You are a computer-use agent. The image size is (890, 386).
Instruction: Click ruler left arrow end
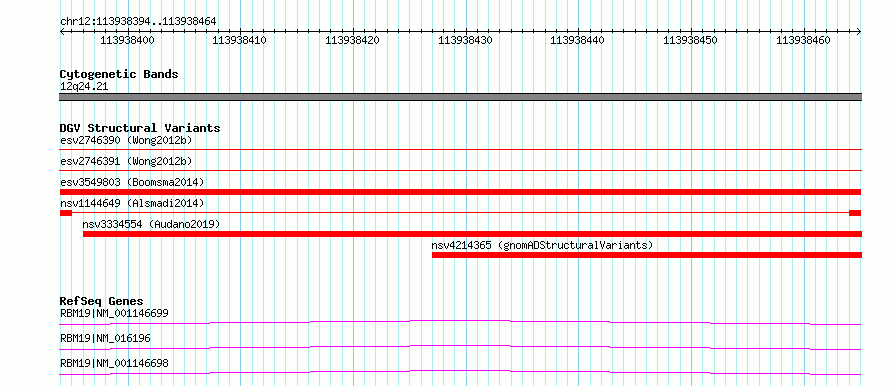62,32
